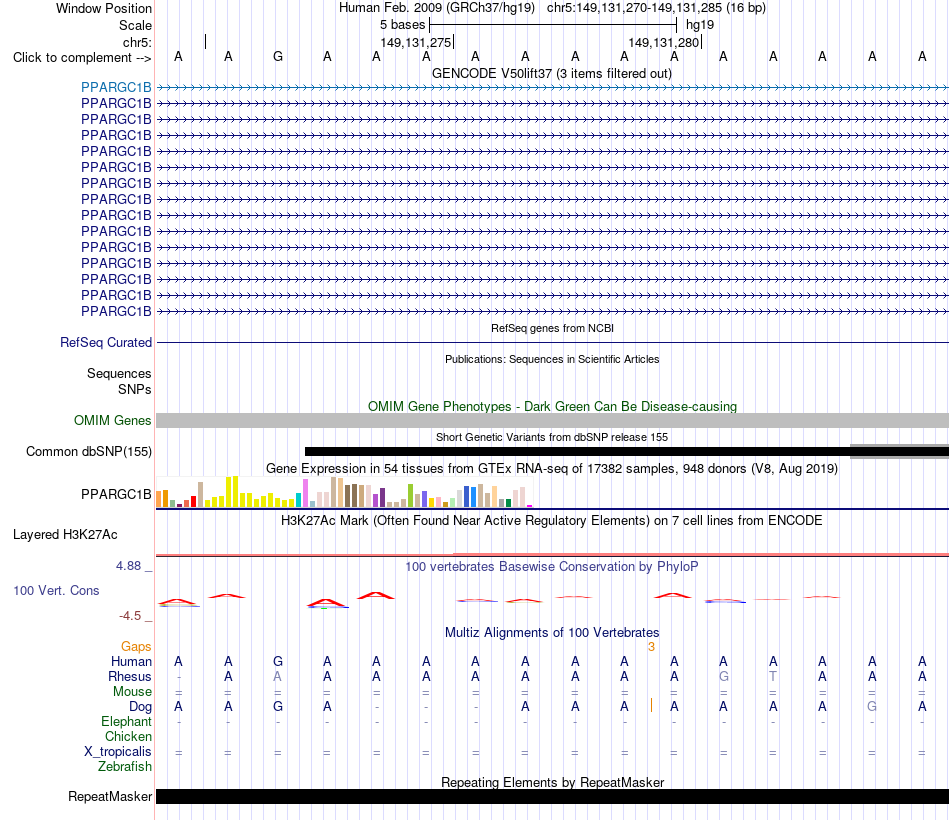Click the Publications track title text
950x820 pixels.
pos(552,359)
